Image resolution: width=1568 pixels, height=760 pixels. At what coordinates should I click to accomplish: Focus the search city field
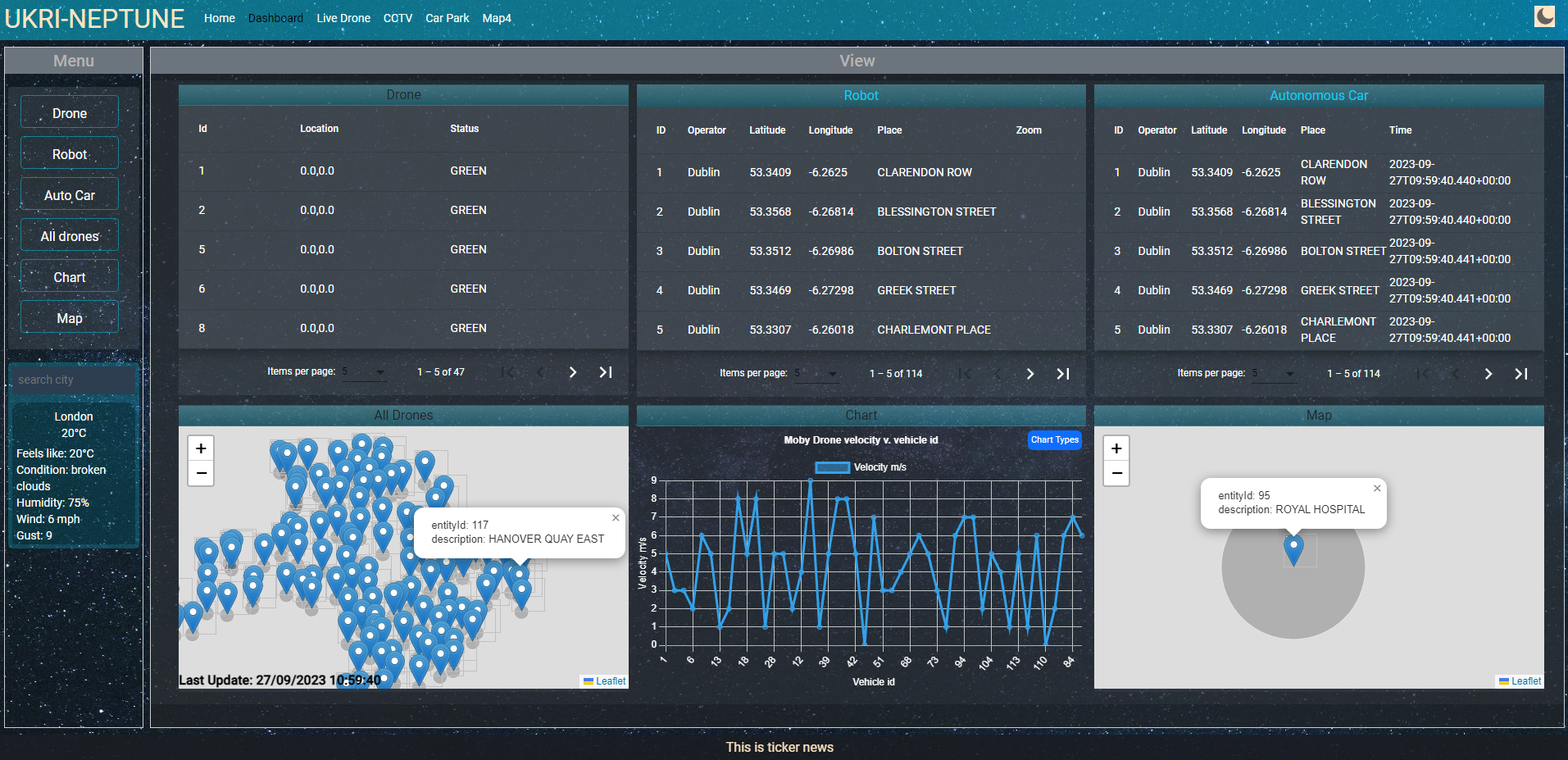74,380
